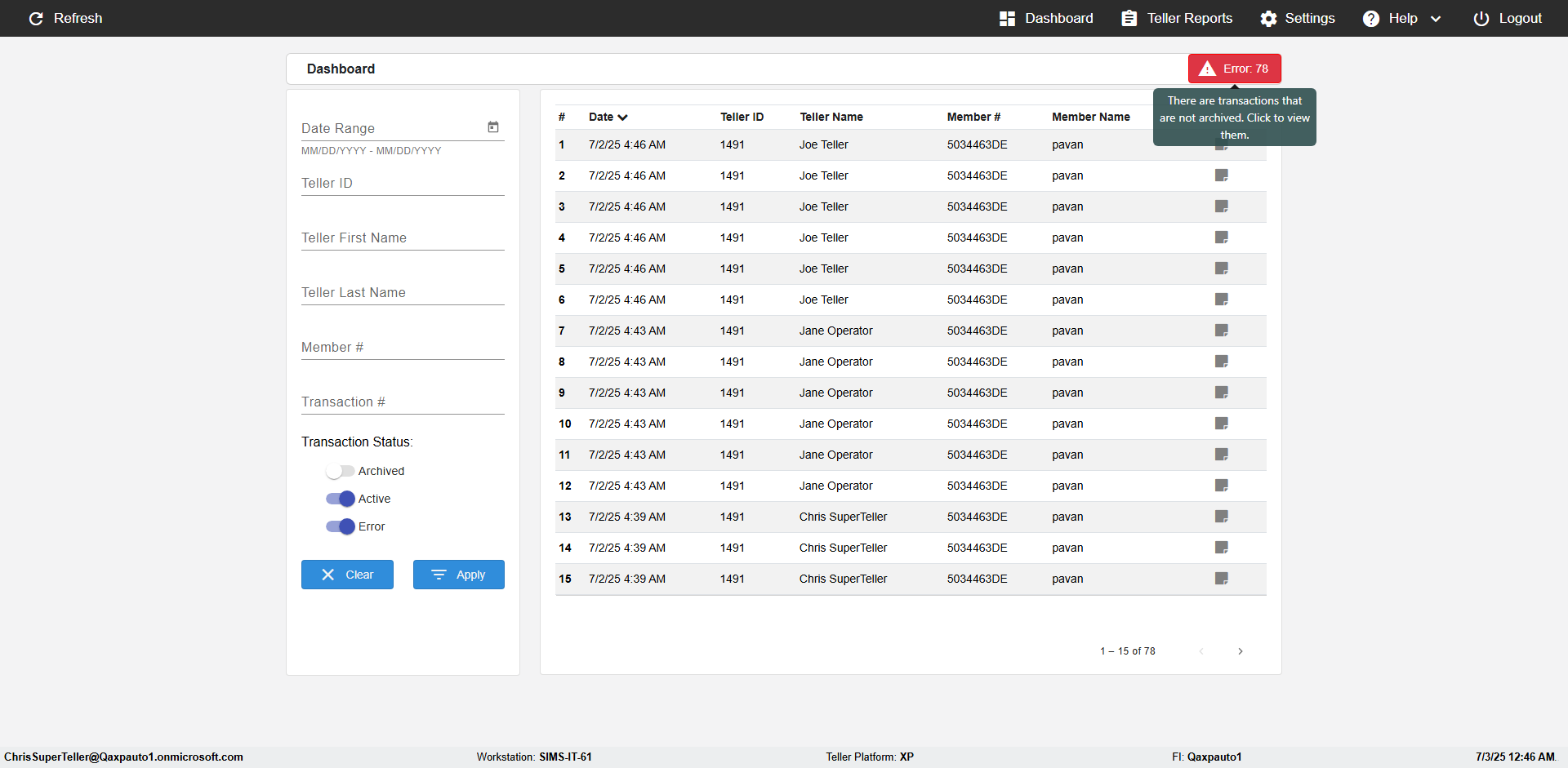This screenshot has height=768, width=1568.
Task: Open the note icon for row 6
Action: pos(1222,300)
